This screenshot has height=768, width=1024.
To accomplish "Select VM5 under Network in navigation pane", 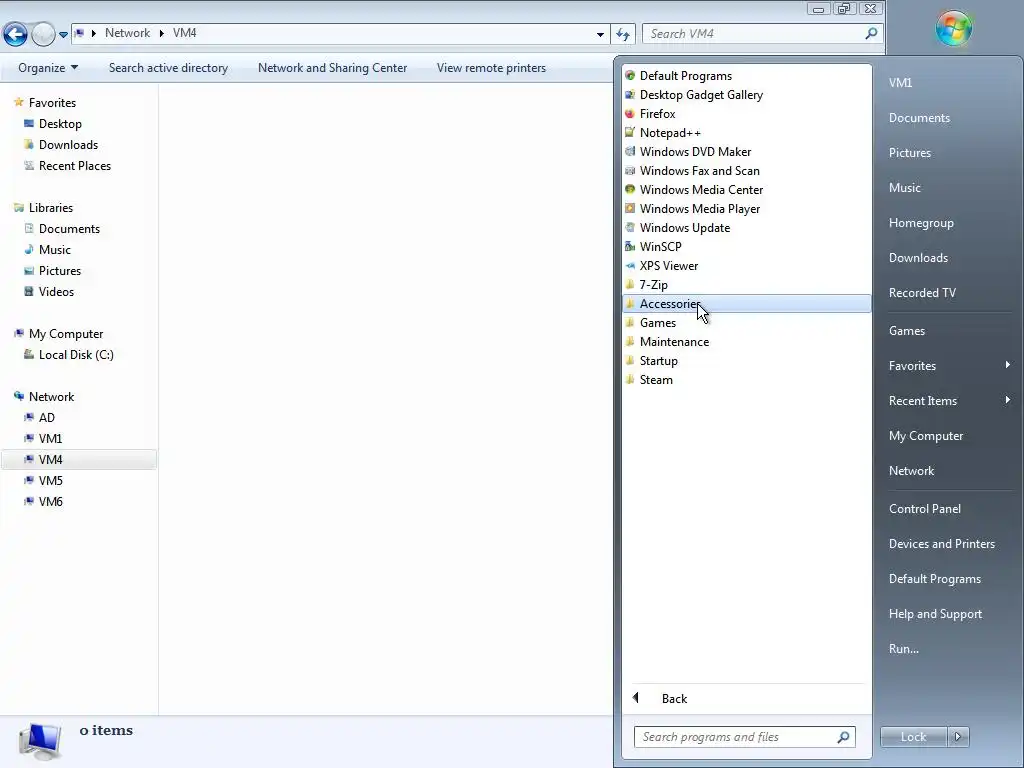I will (x=50, y=481).
